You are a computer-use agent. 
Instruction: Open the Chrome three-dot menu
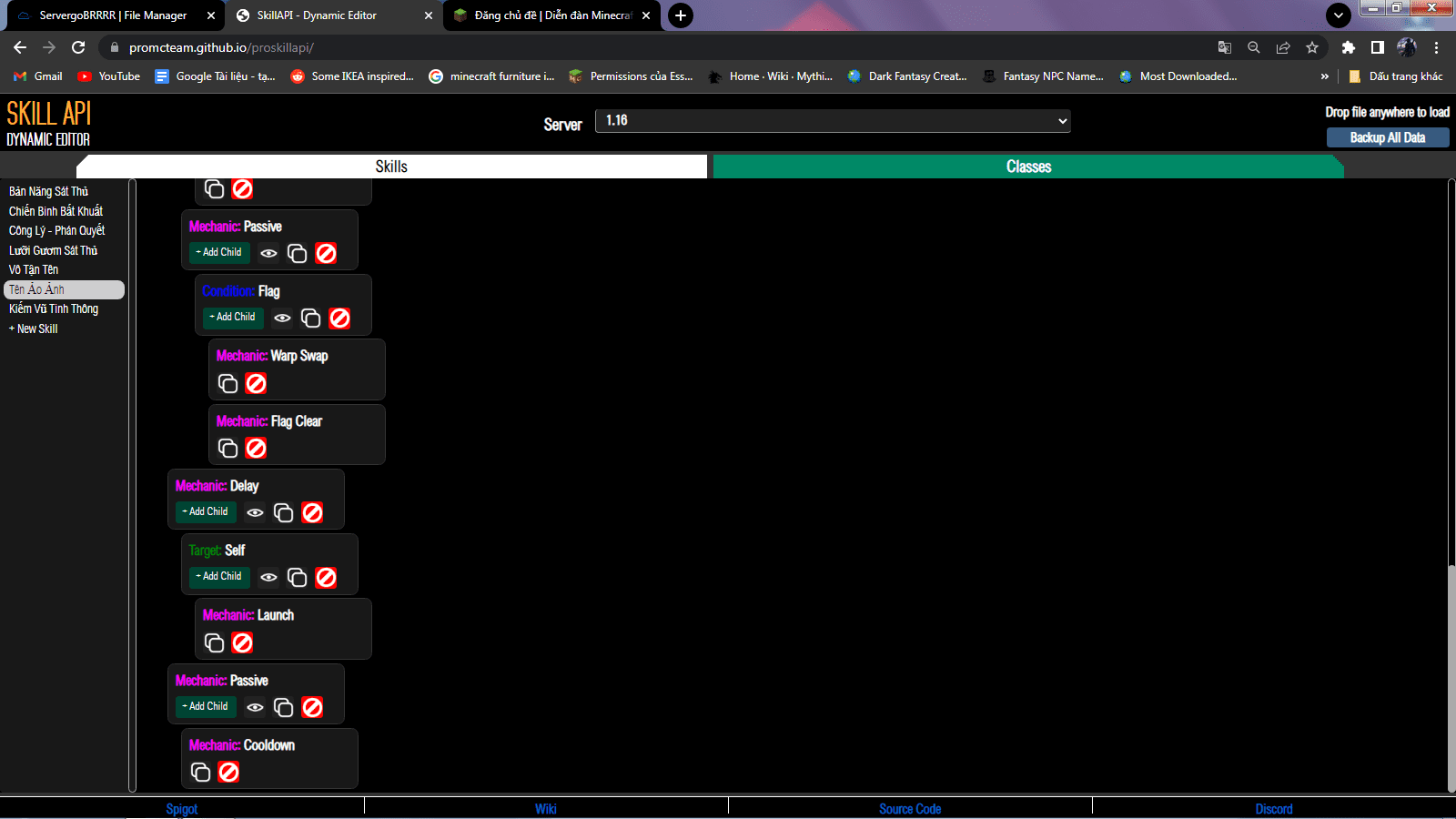(1437, 47)
